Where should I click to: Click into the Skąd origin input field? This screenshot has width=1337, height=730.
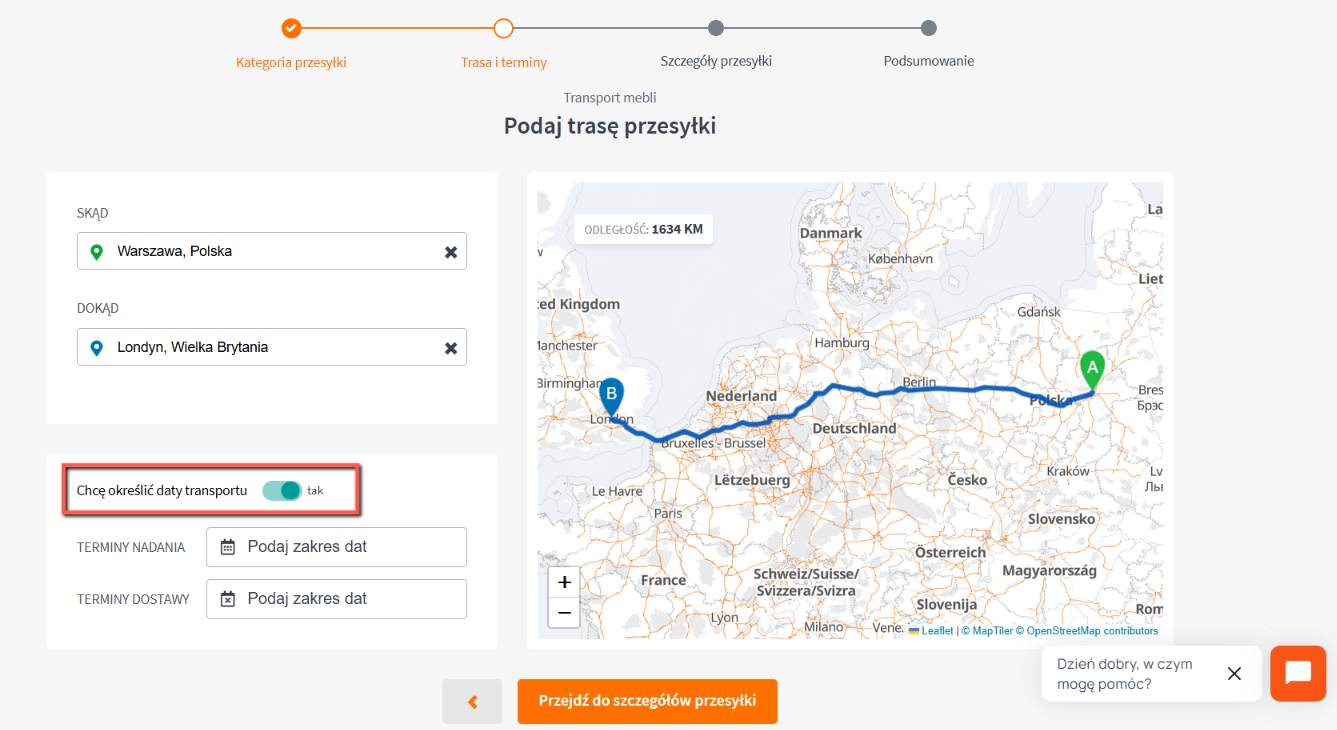pos(270,252)
